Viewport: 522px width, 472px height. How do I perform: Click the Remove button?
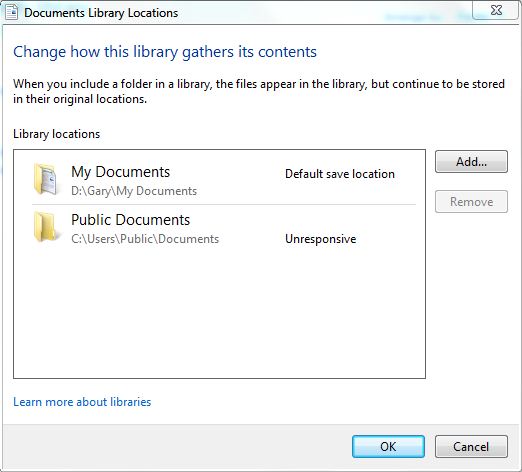(x=471, y=202)
